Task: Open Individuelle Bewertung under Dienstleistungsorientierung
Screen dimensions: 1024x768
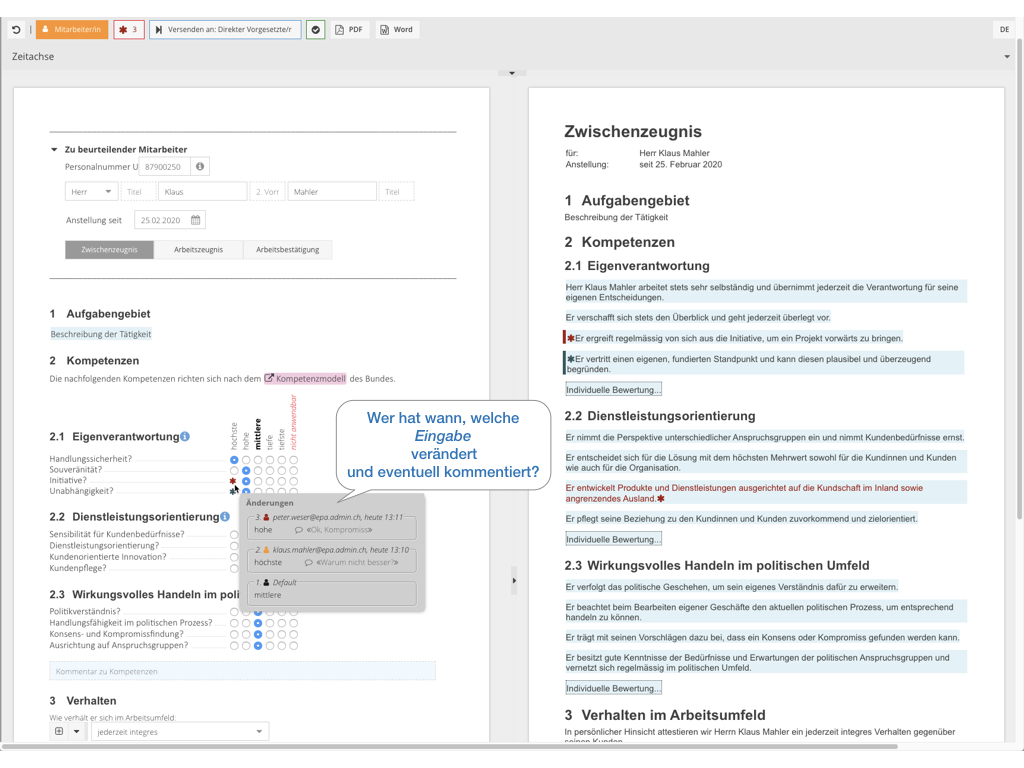Action: [x=613, y=539]
